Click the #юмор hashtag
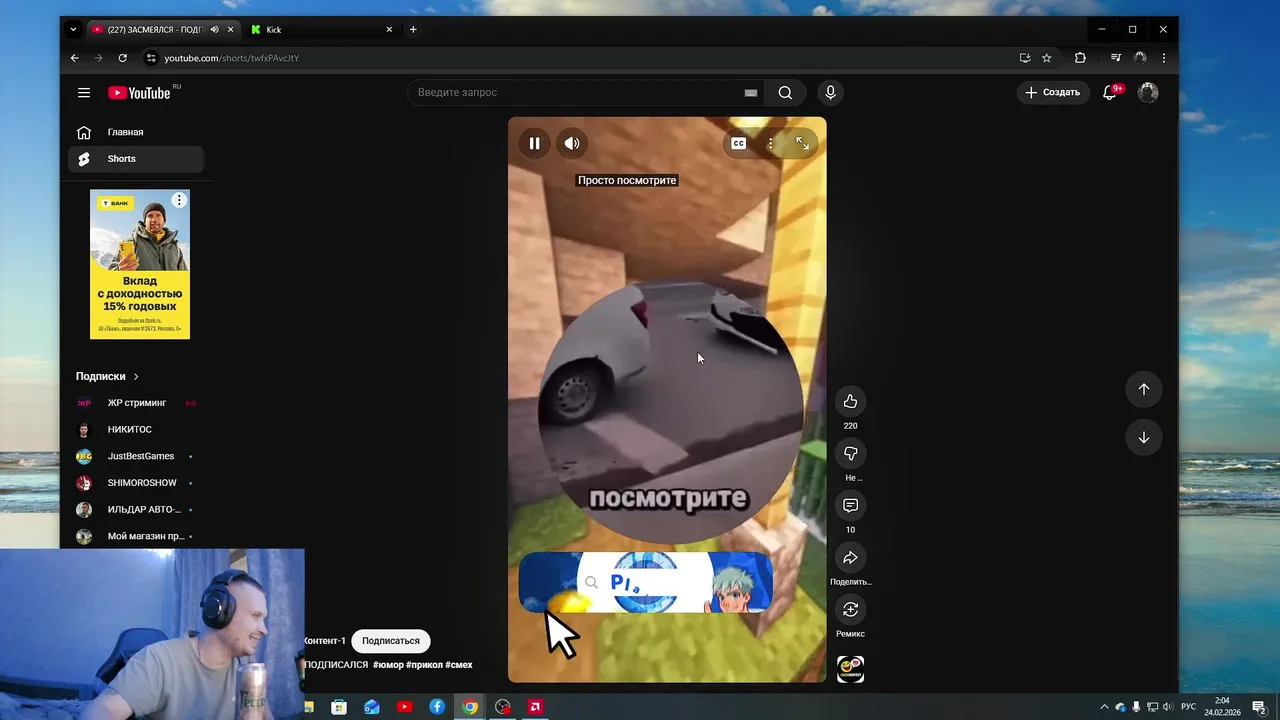The image size is (1280, 720). tap(388, 664)
